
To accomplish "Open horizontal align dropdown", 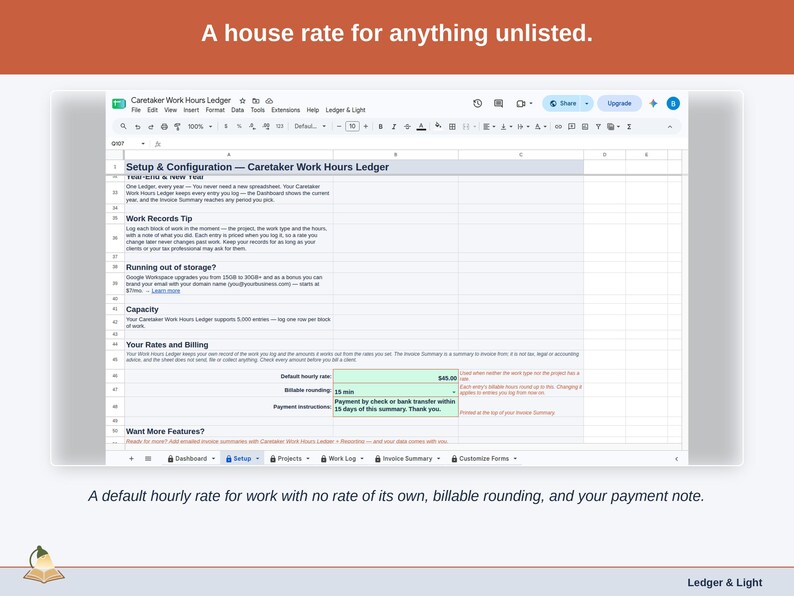I will (x=489, y=127).
